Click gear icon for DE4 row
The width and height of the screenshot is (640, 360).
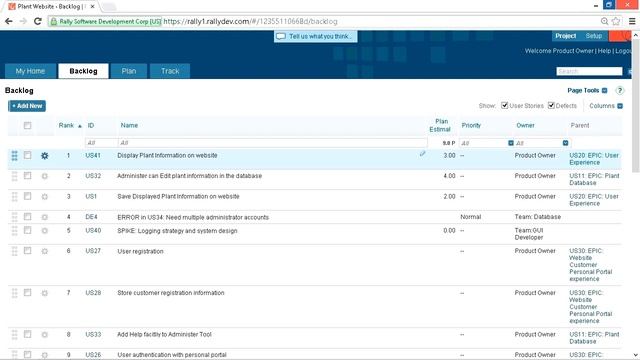tap(44, 217)
